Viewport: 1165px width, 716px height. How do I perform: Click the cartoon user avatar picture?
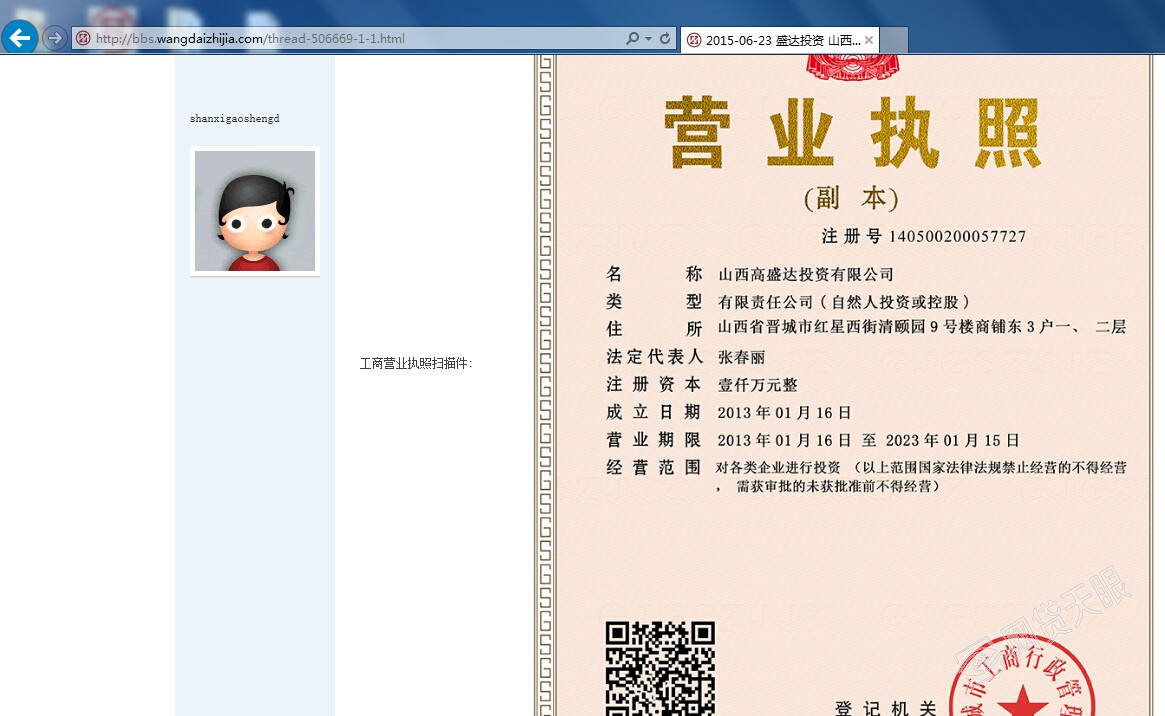coord(255,211)
